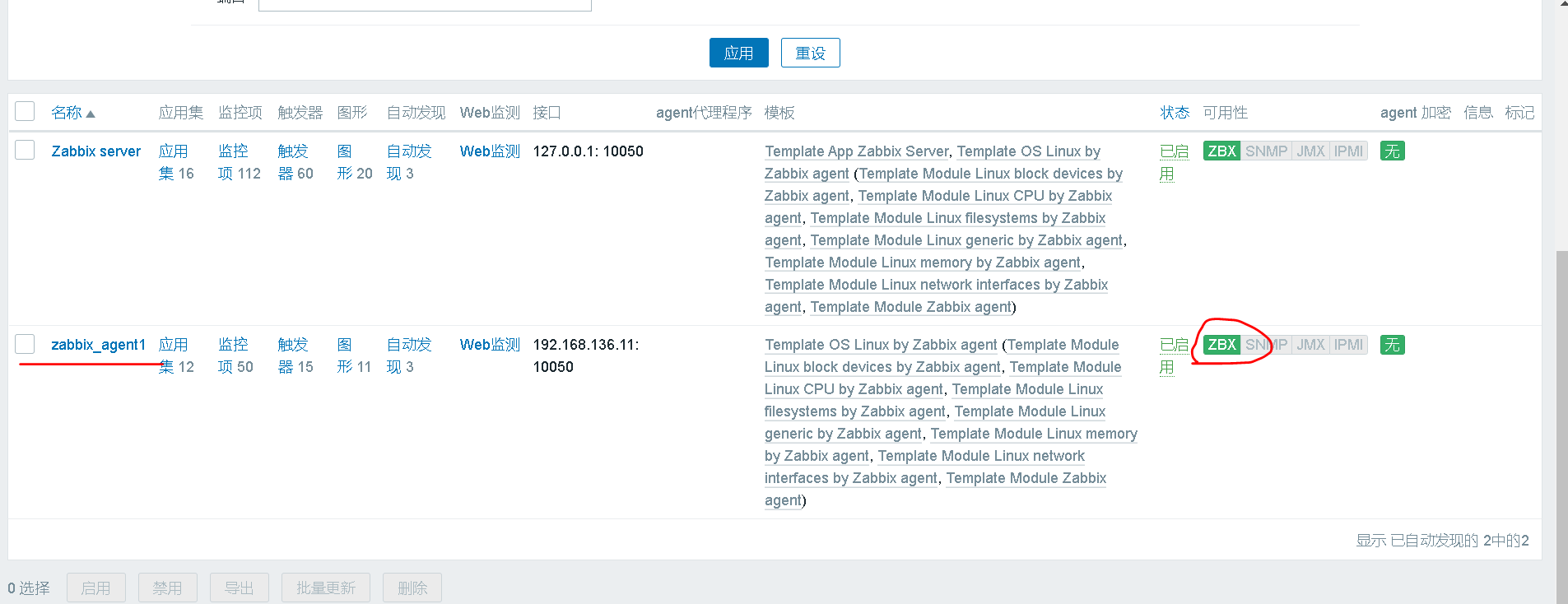Click the 应用 apply button
The image size is (1568, 604).
[x=738, y=53]
